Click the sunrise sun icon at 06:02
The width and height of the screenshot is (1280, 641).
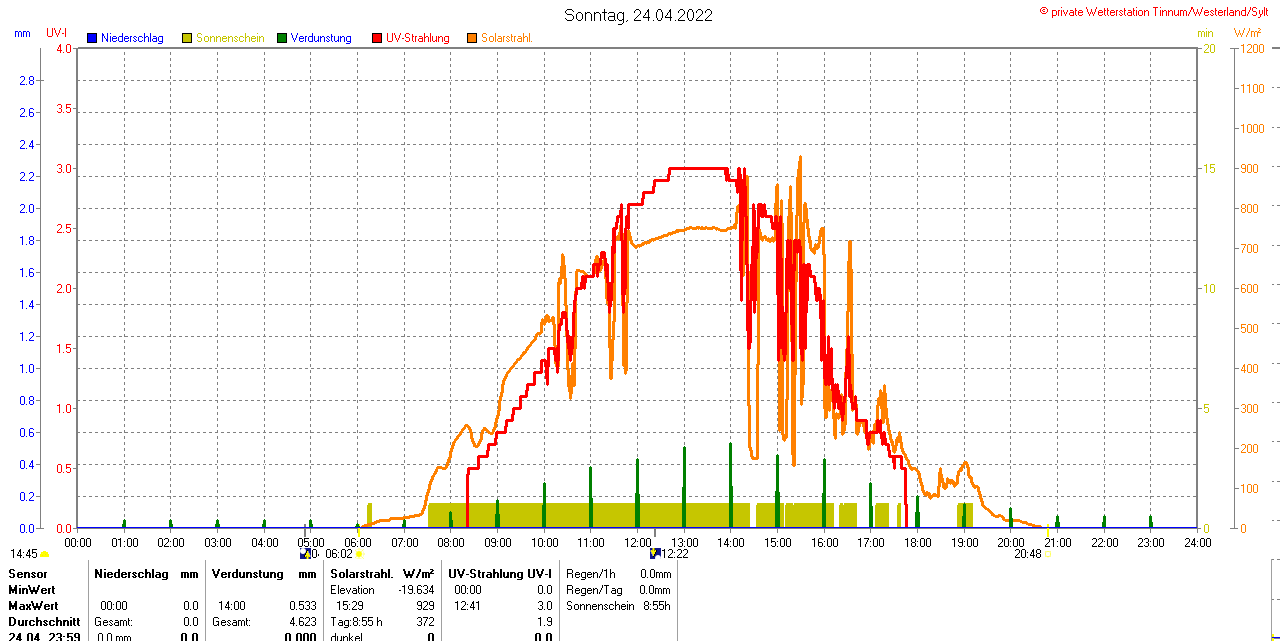[x=358, y=554]
